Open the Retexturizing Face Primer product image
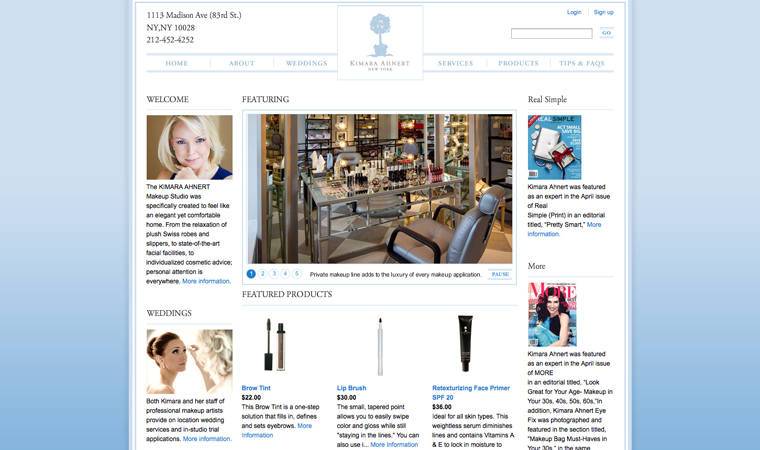Viewport: 760px width, 450px height. 465,345
